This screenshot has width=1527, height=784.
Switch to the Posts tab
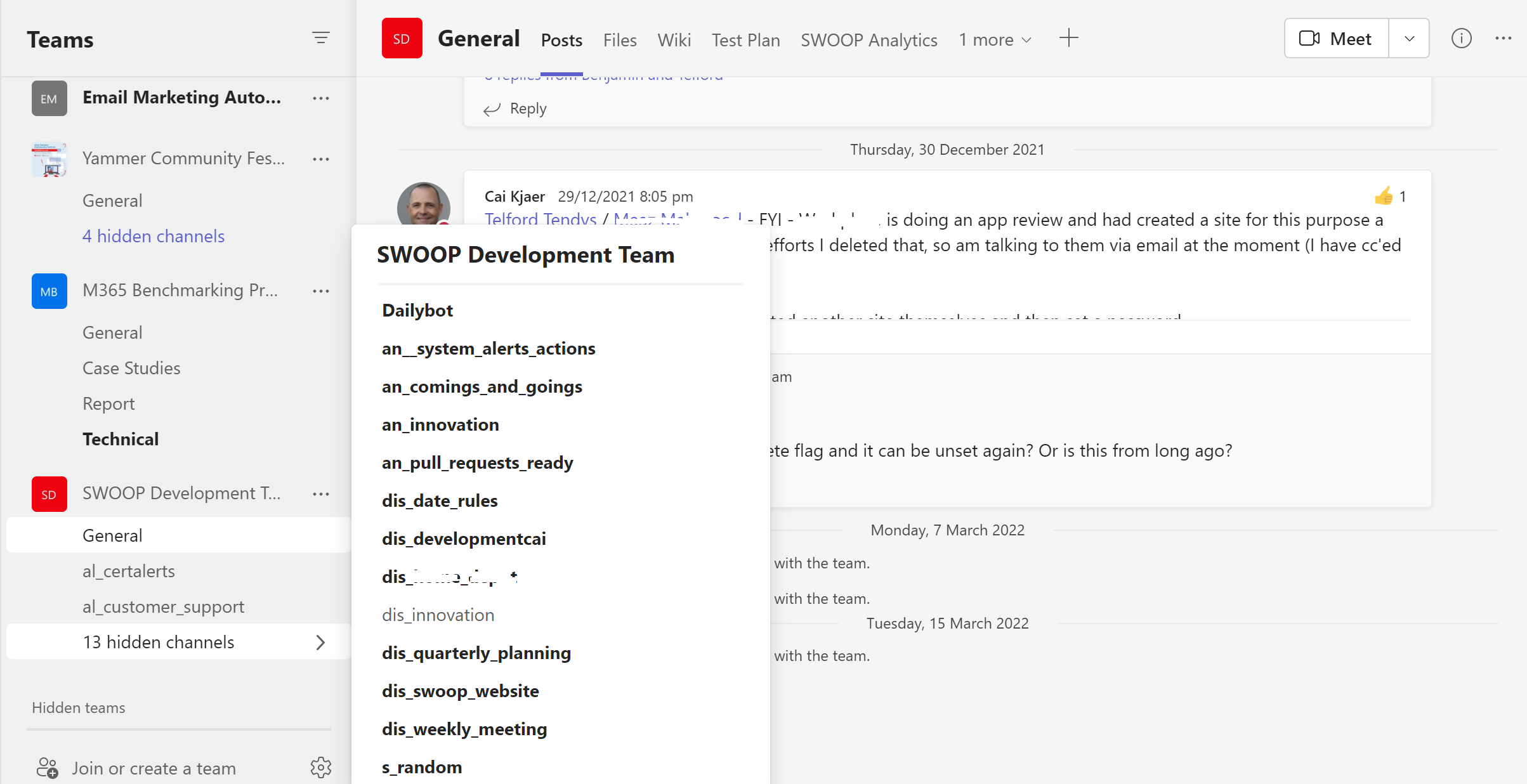click(561, 40)
